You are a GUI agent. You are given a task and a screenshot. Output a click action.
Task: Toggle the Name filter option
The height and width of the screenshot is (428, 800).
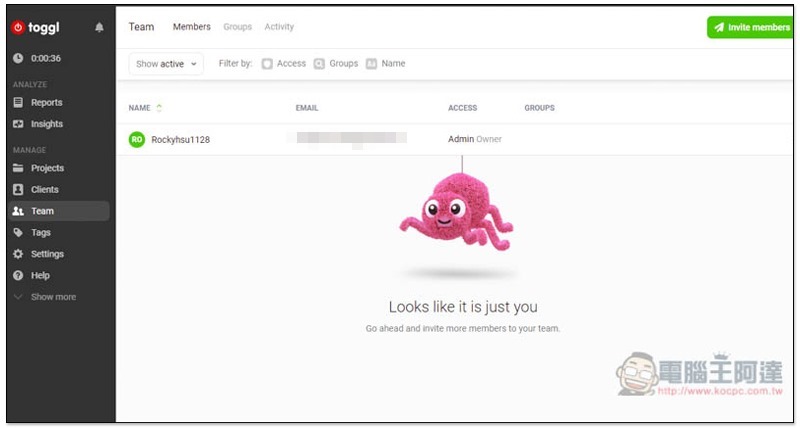[x=386, y=64]
